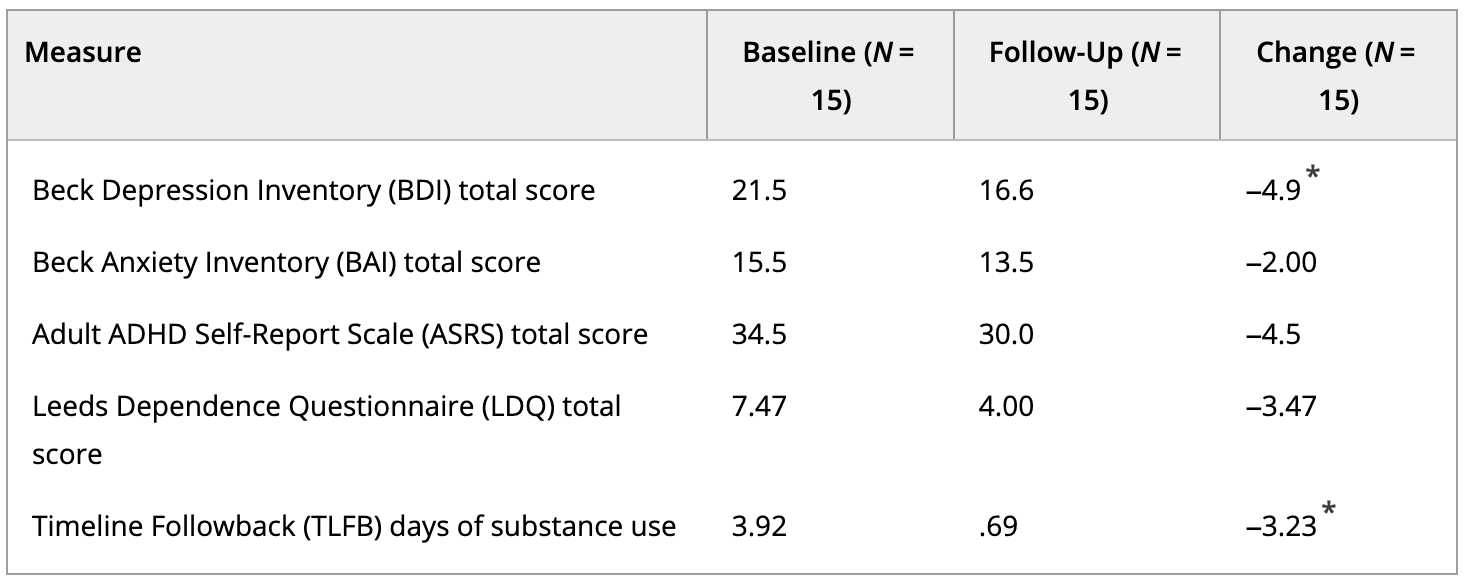Select the Leeds Dependence Questionnaire row label
Viewport: 1466px width, 580px height.
click(327, 407)
